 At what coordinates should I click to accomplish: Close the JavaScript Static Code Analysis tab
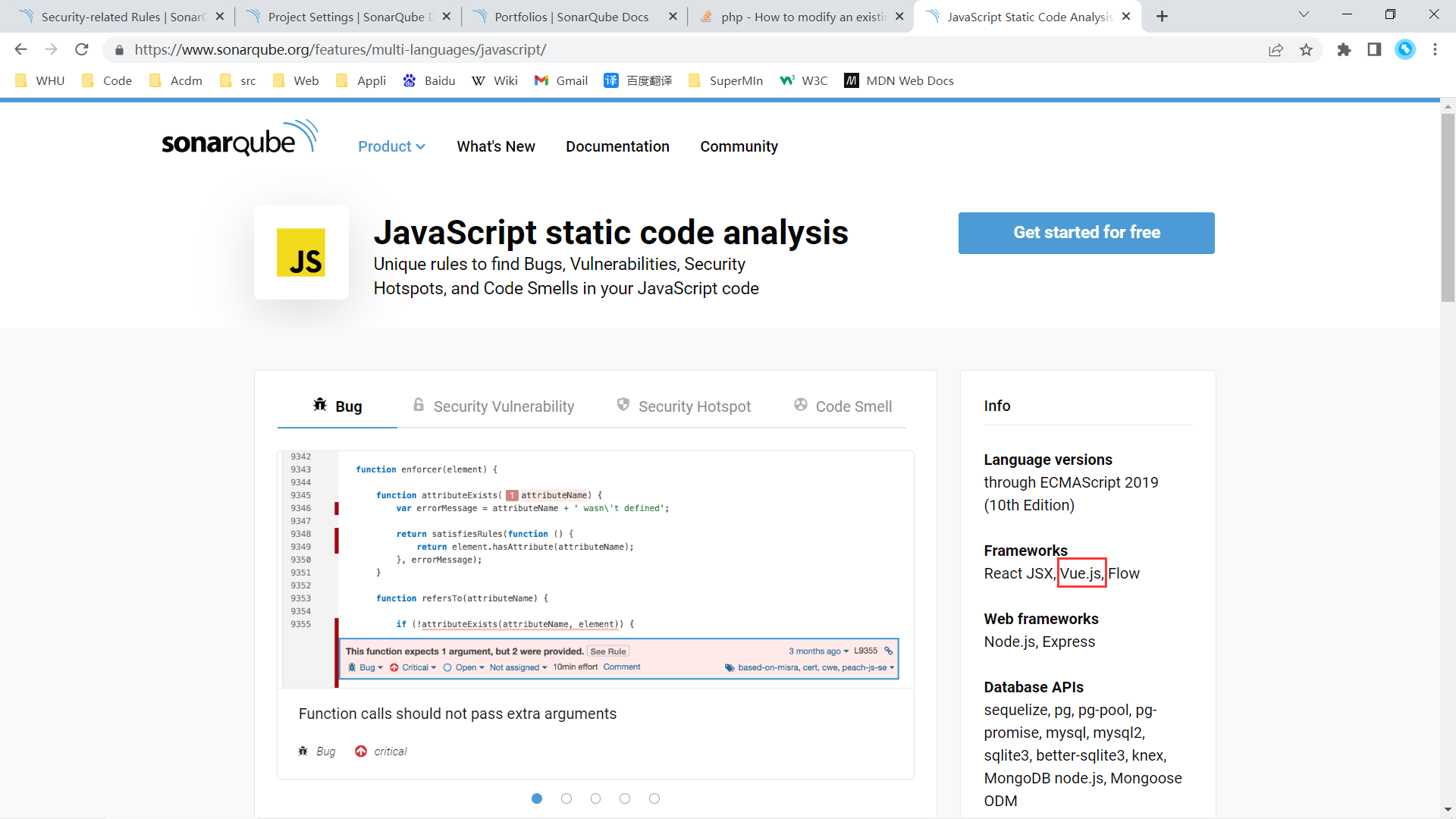tap(1126, 17)
